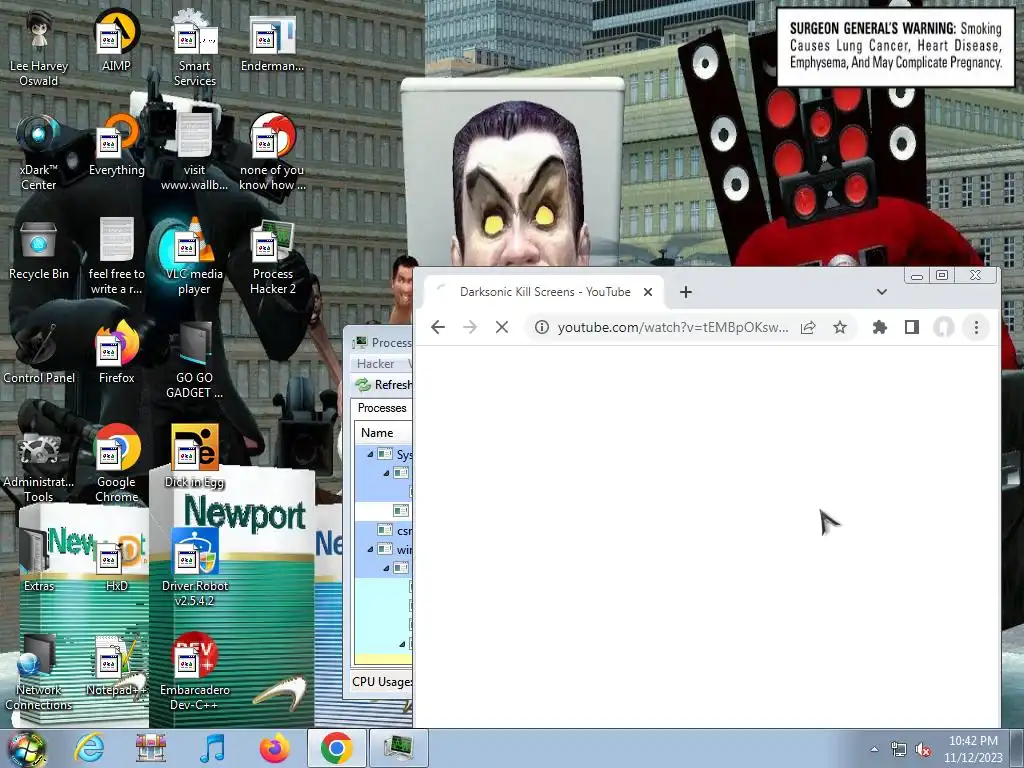Open Chrome tab search chevron

[x=882, y=292]
